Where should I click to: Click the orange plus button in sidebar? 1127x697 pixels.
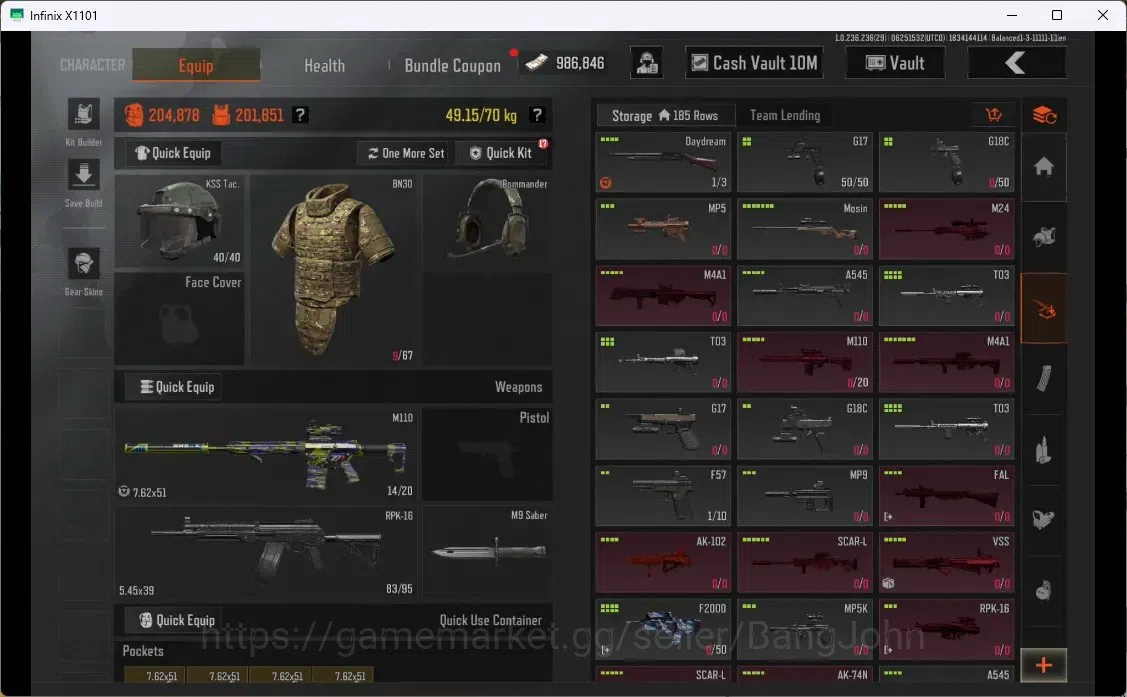(x=1044, y=665)
